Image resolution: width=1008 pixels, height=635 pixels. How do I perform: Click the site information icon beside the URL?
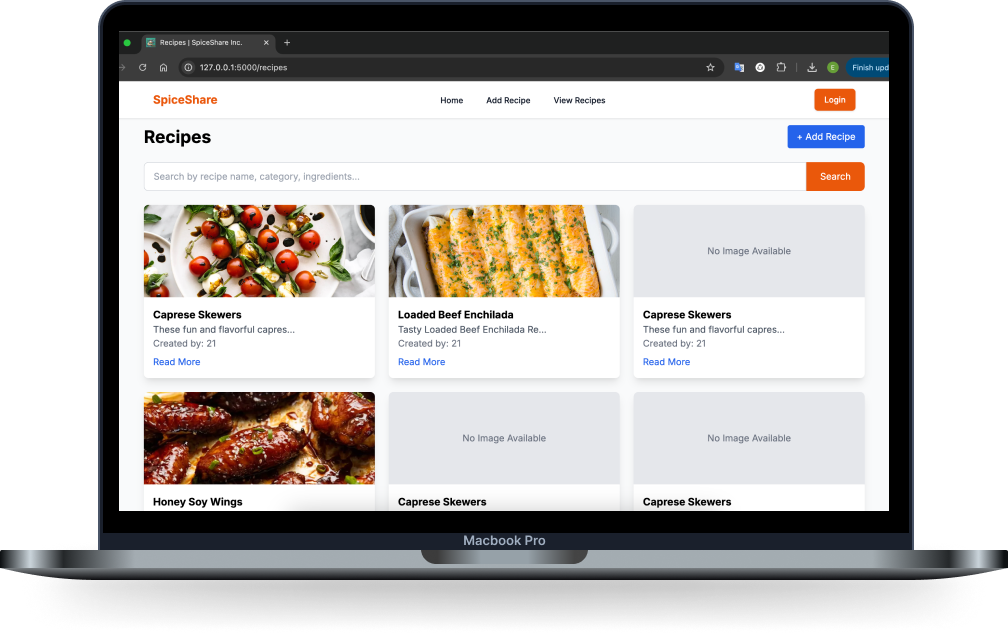coord(187,68)
